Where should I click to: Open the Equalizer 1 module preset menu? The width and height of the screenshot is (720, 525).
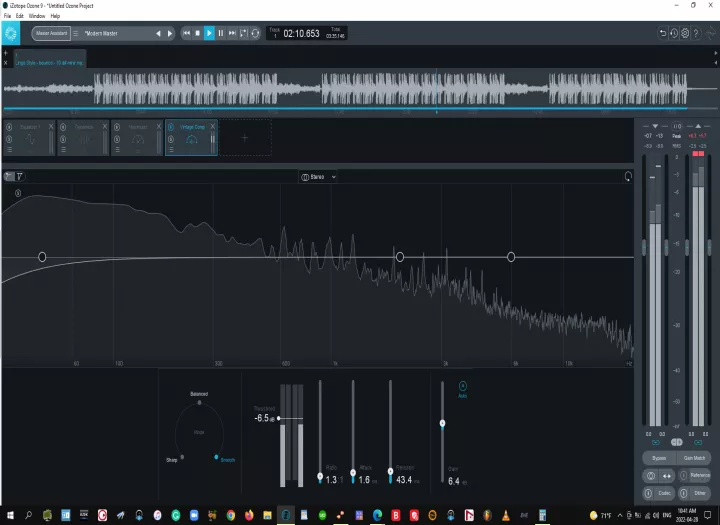click(9, 150)
